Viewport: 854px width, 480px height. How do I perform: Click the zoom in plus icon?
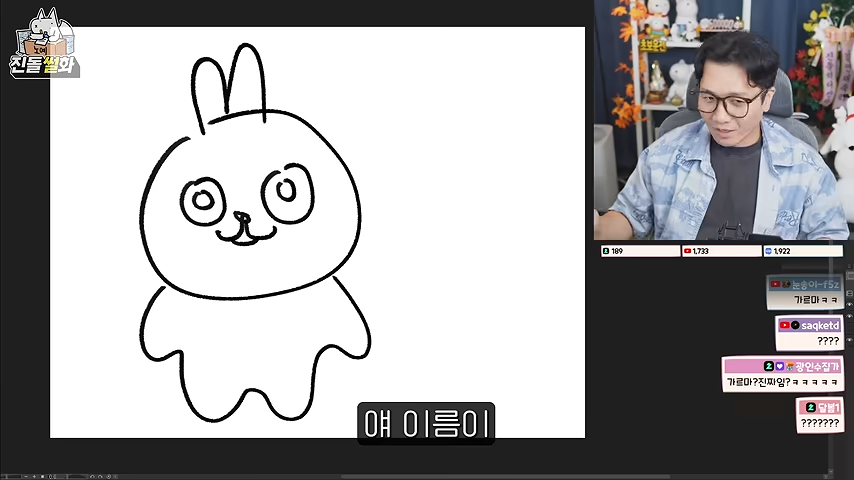34,477
